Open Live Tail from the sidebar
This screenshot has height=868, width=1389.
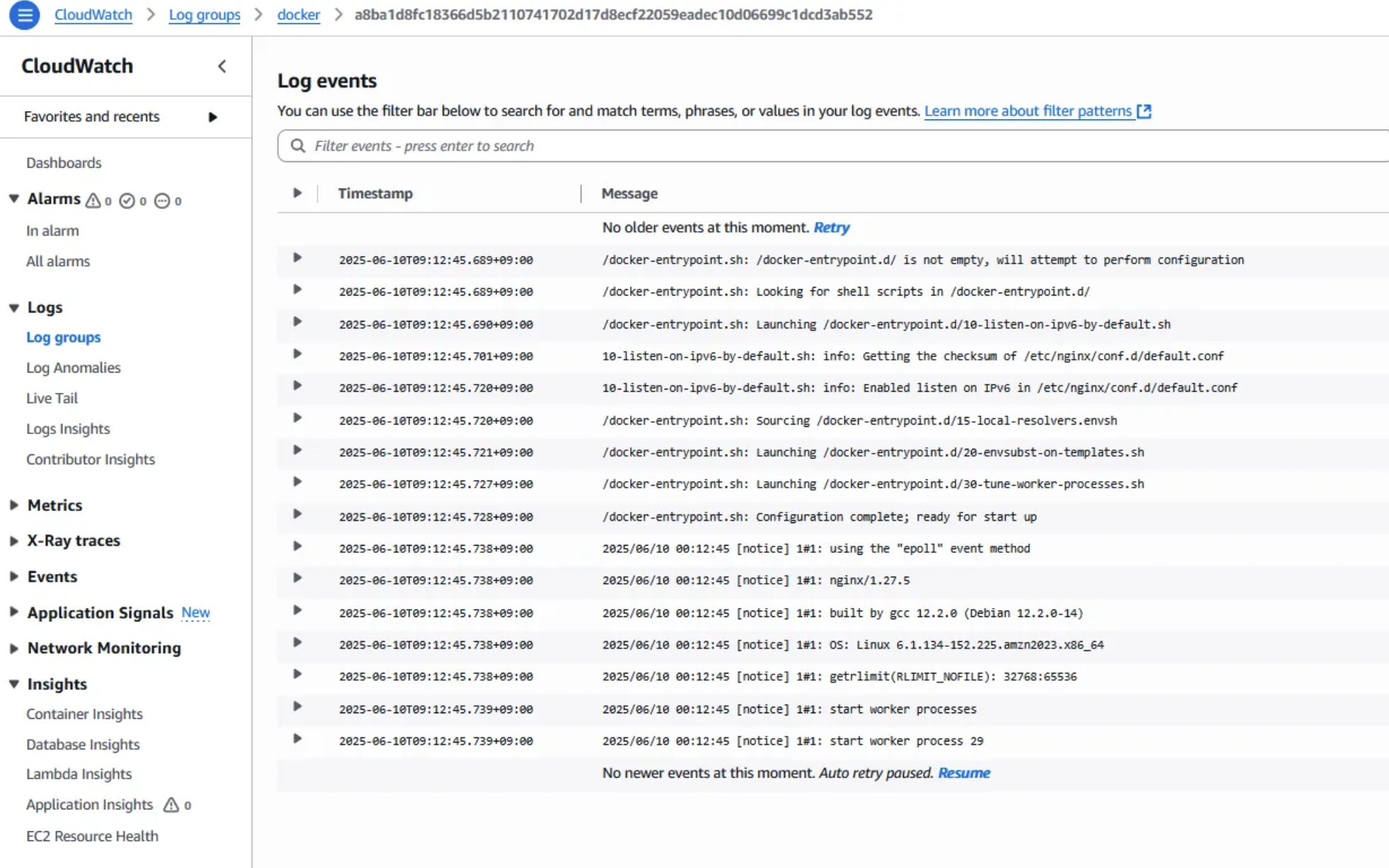tap(52, 398)
